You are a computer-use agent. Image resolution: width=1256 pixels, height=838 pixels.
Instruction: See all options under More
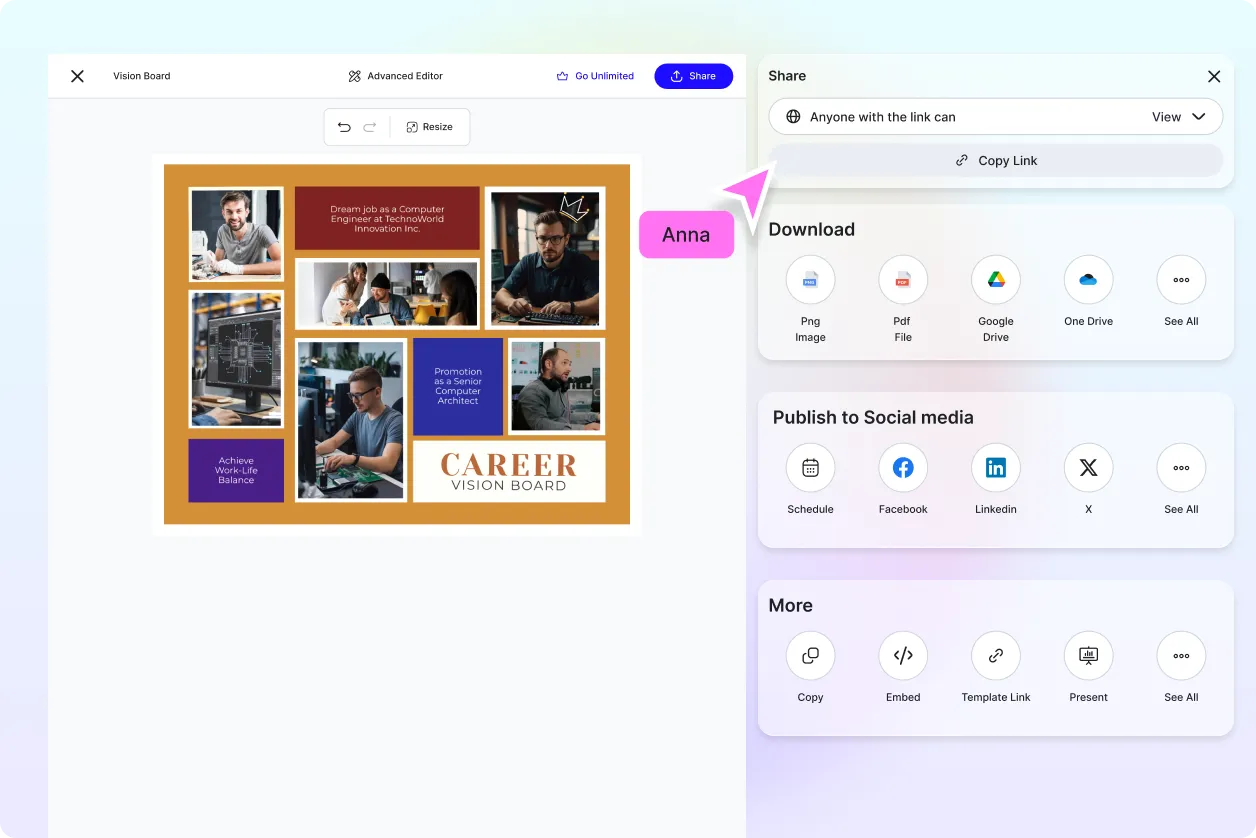tap(1181, 656)
